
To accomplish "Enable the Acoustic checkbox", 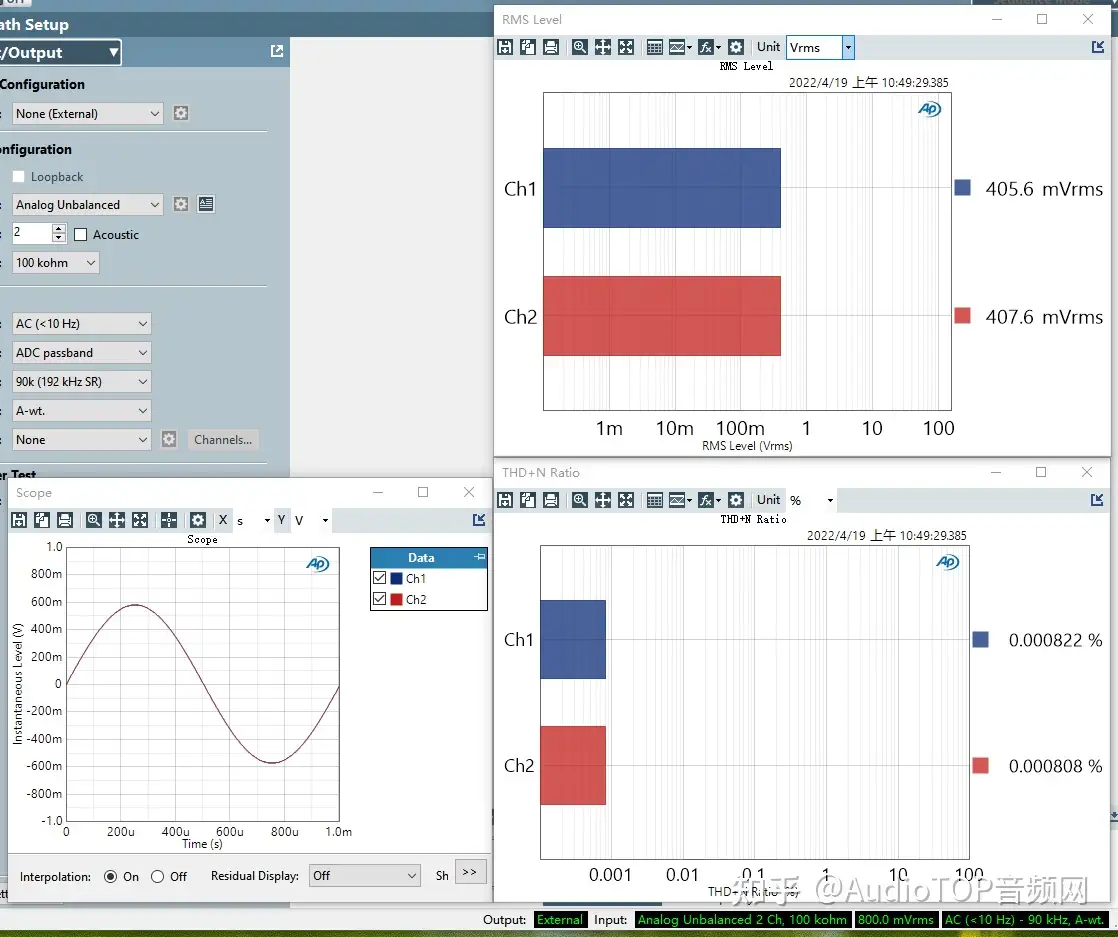I will [x=81, y=235].
